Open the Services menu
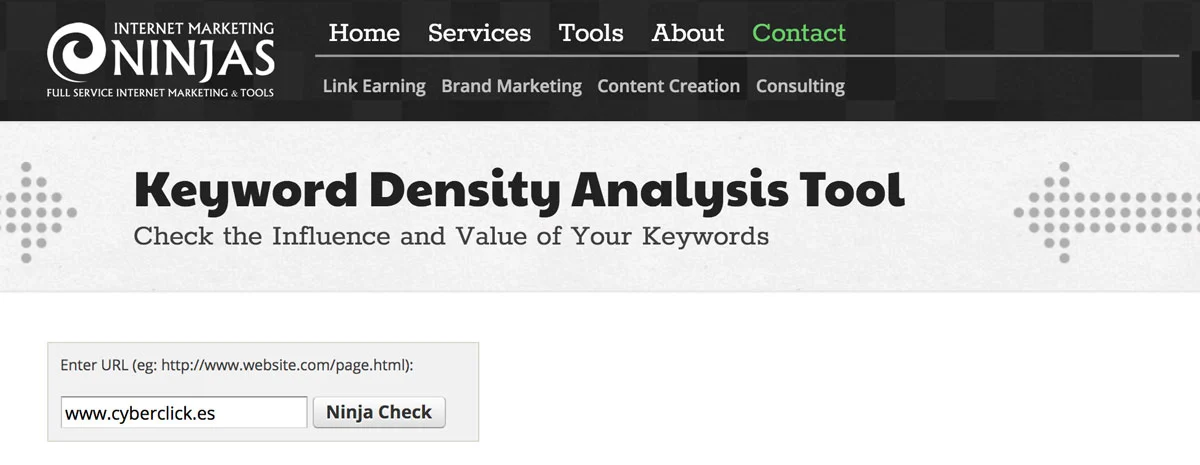Image resolution: width=1200 pixels, height=465 pixels. pyautogui.click(x=479, y=33)
